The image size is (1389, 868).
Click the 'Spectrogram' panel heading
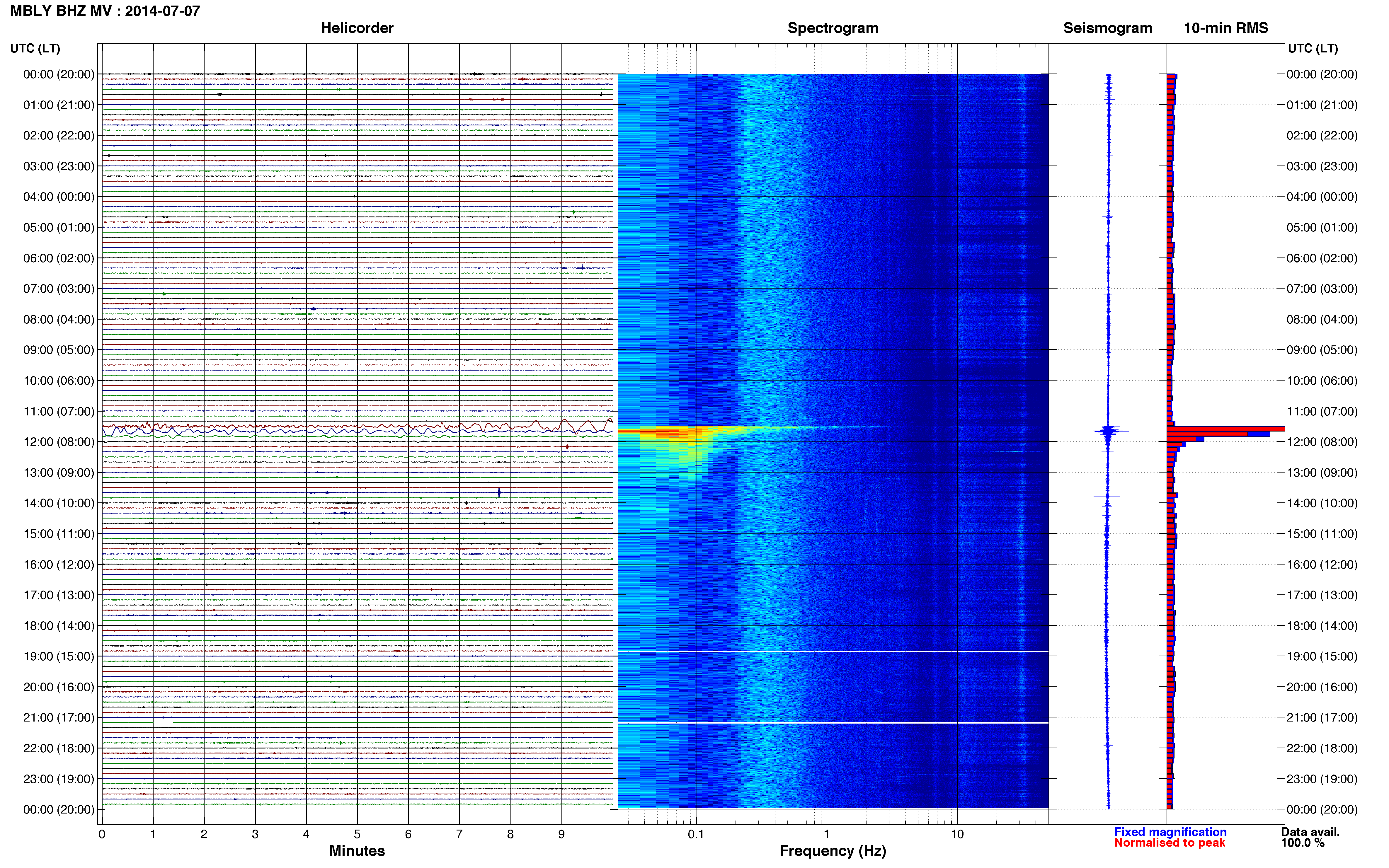coord(833,28)
